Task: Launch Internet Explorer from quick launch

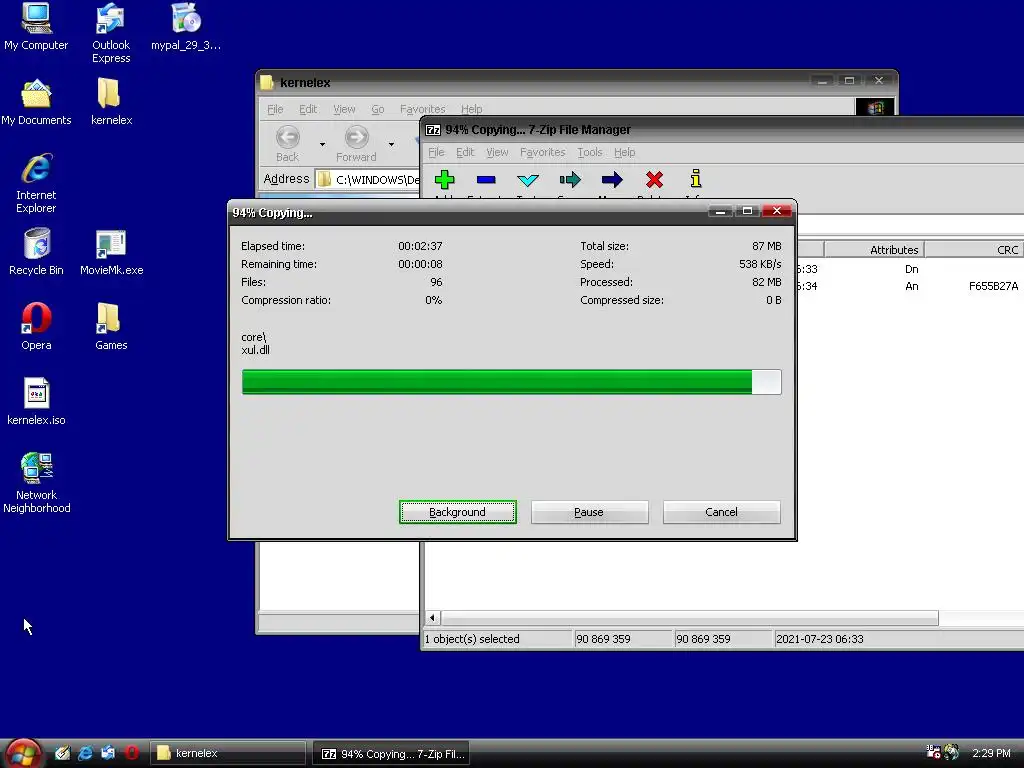Action: [x=86, y=753]
